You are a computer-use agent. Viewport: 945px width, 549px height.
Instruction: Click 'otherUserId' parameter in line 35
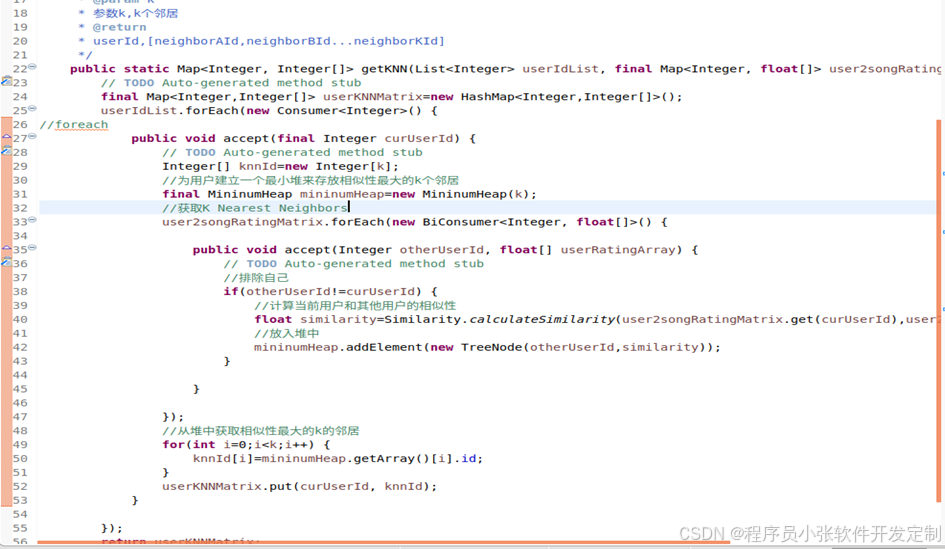[x=442, y=249]
